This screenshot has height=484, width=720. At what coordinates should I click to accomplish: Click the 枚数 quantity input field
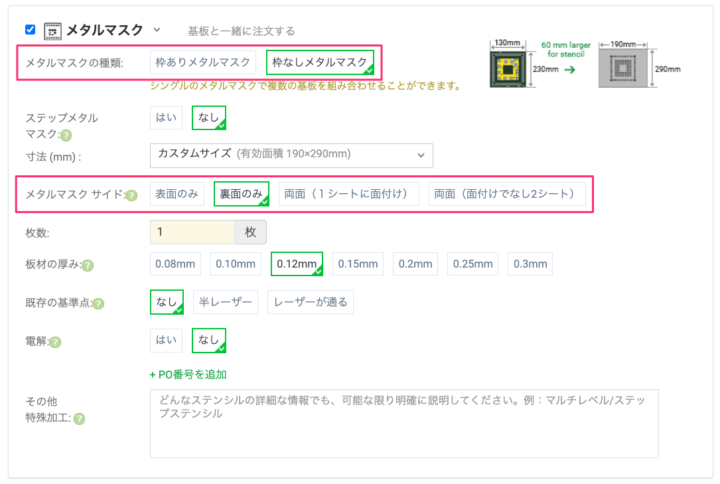pos(191,232)
